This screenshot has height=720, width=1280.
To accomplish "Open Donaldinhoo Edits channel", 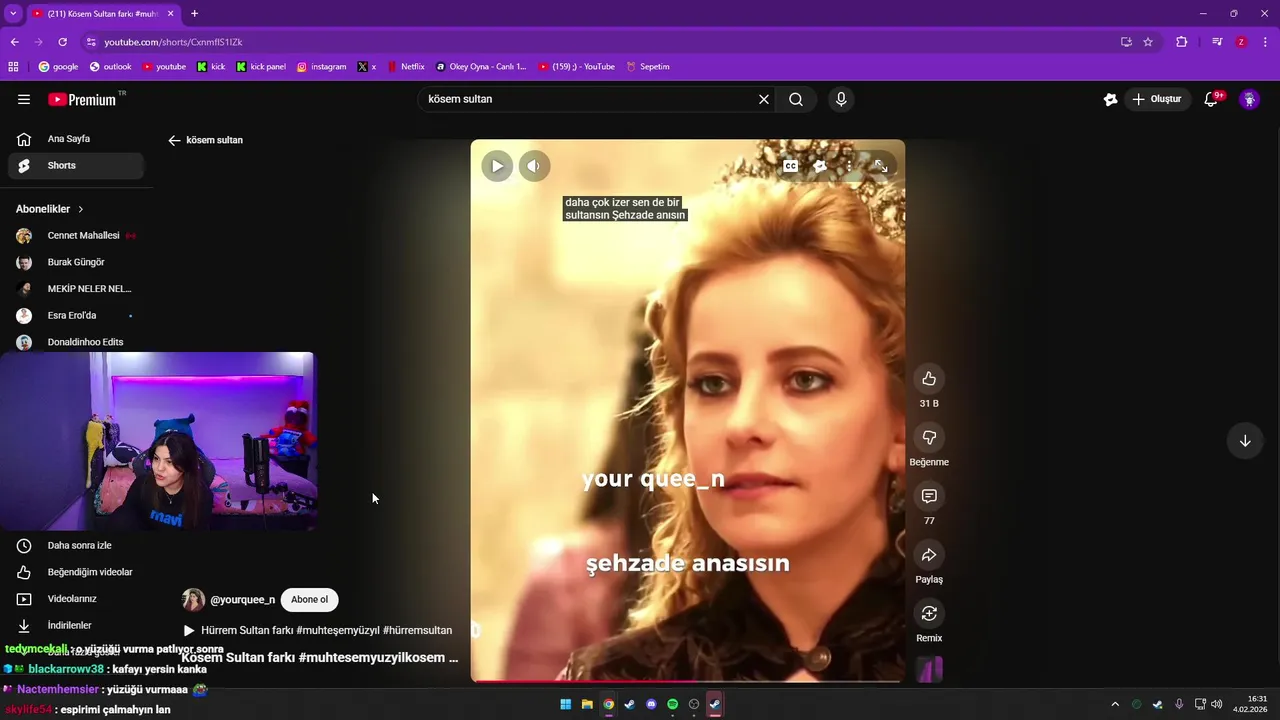I will pyautogui.click(x=77, y=342).
